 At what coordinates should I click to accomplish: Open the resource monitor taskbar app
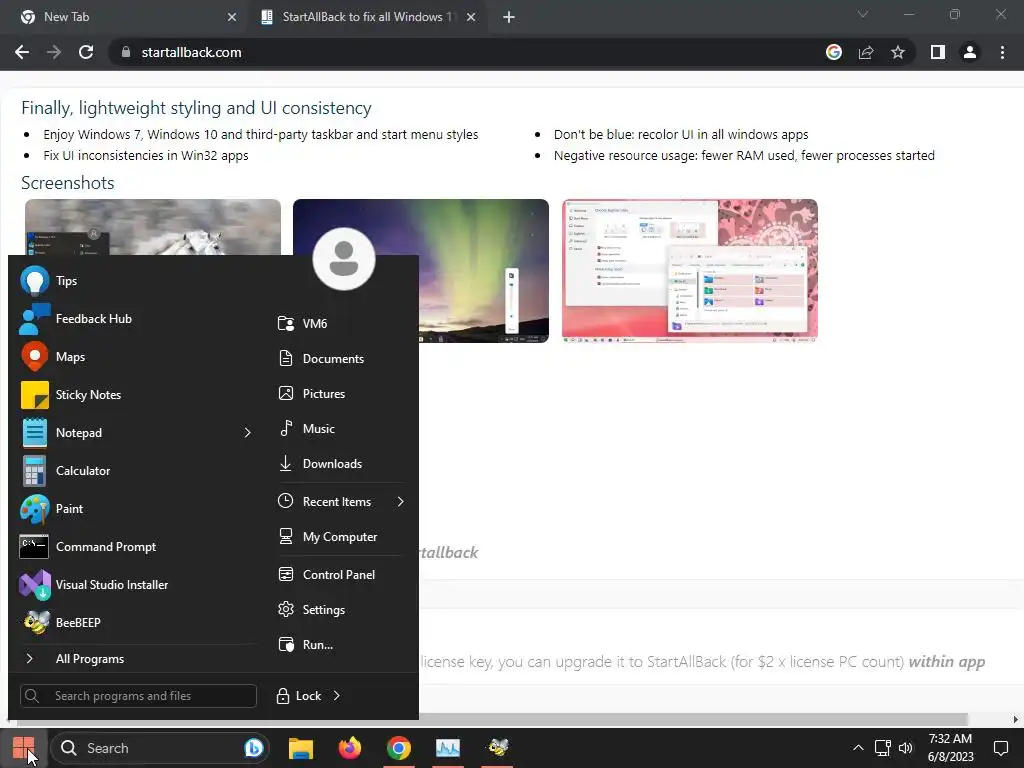[448, 748]
